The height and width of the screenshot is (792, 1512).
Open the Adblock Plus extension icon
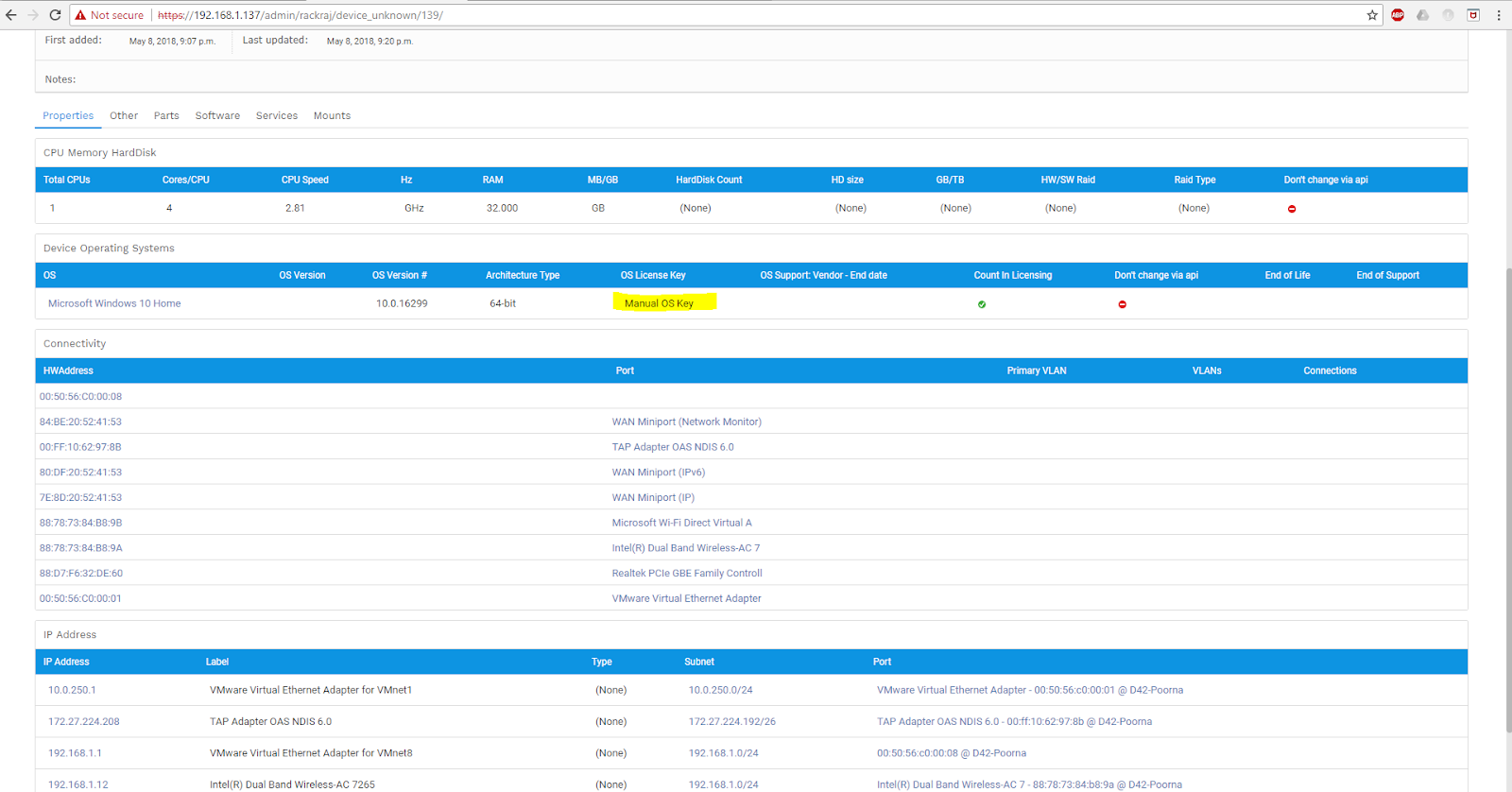pos(1398,15)
